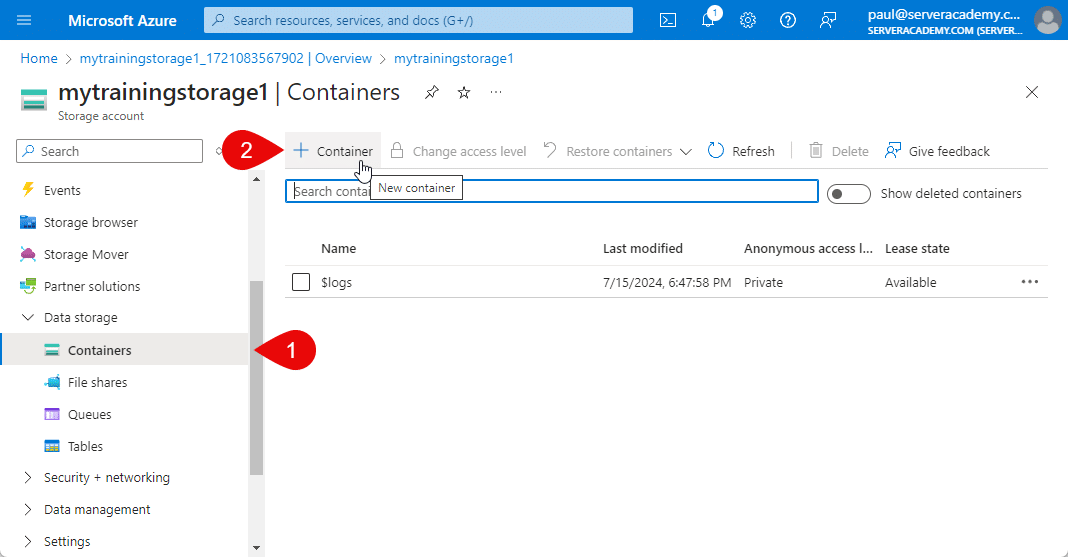1068x557 pixels.
Task: Pin the storage account to dashboard
Action: coord(431,93)
